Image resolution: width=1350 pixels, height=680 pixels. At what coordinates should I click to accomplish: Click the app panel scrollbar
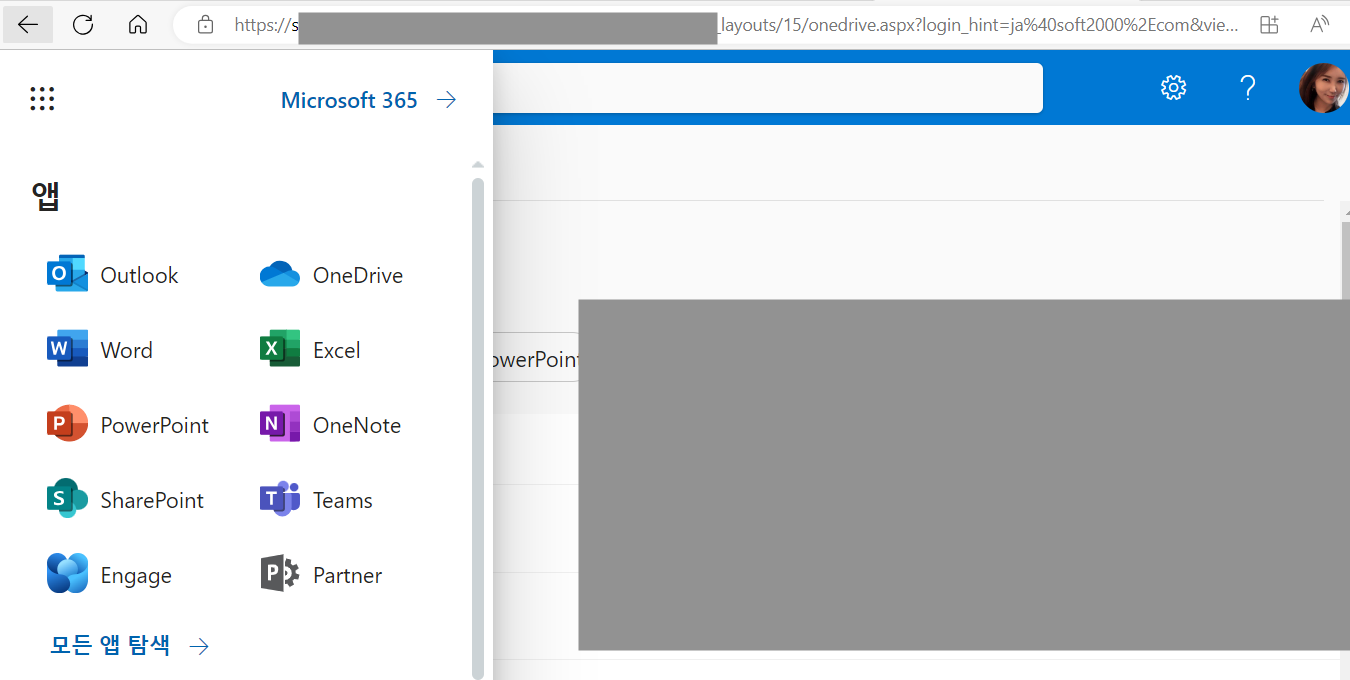[x=478, y=428]
